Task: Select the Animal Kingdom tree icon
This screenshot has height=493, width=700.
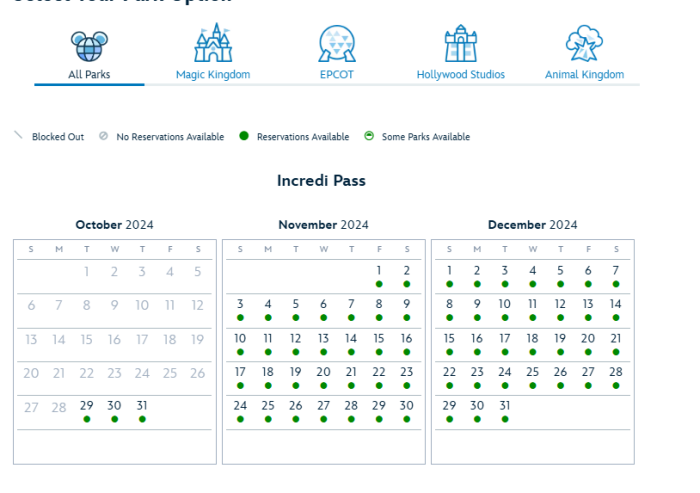Action: click(x=584, y=44)
